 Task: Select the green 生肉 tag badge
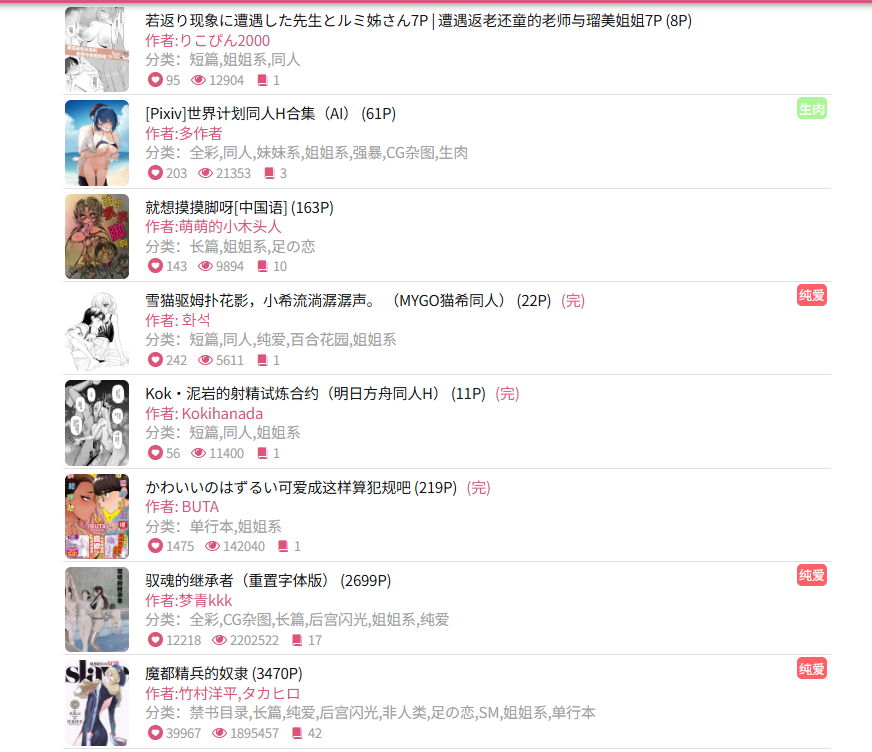tap(811, 109)
